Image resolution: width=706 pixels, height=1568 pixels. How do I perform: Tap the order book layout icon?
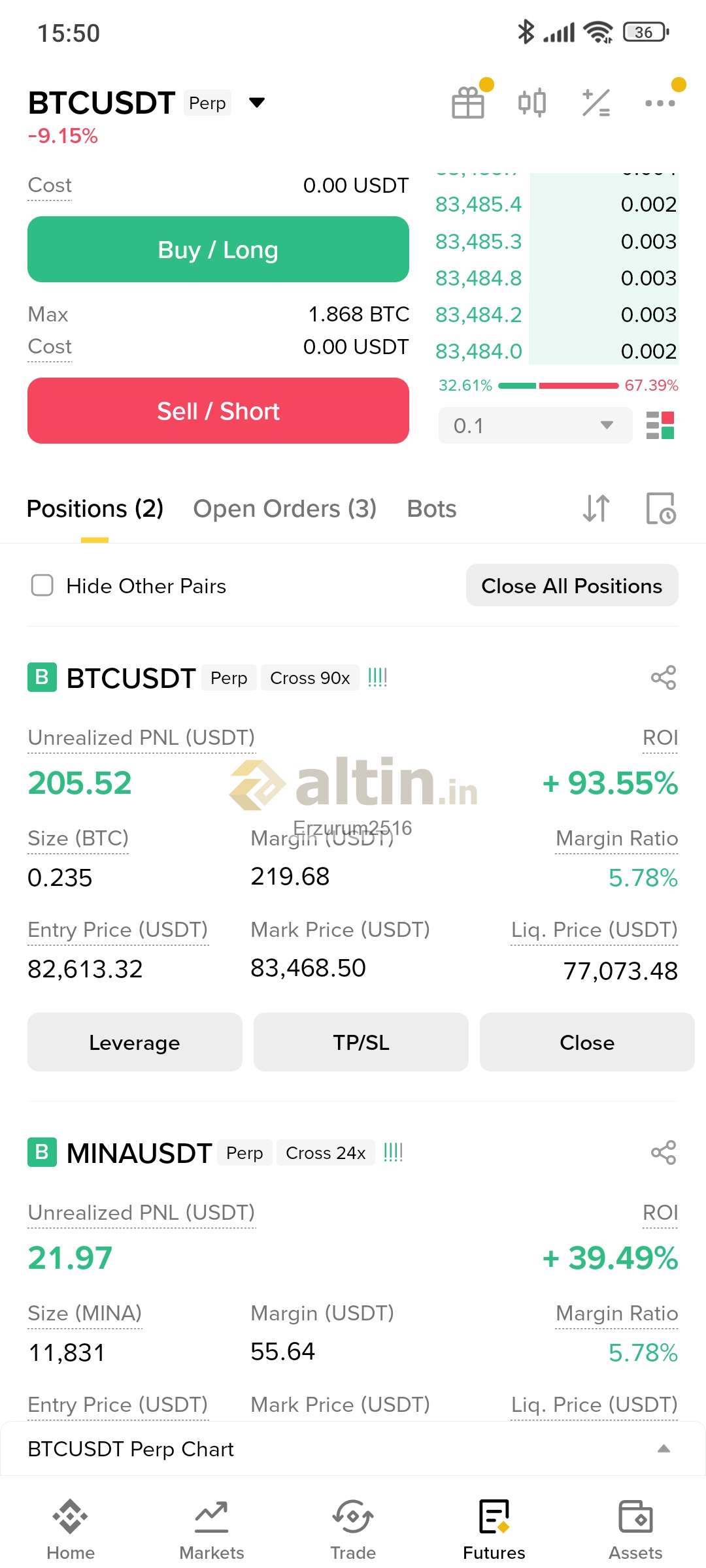coord(660,425)
